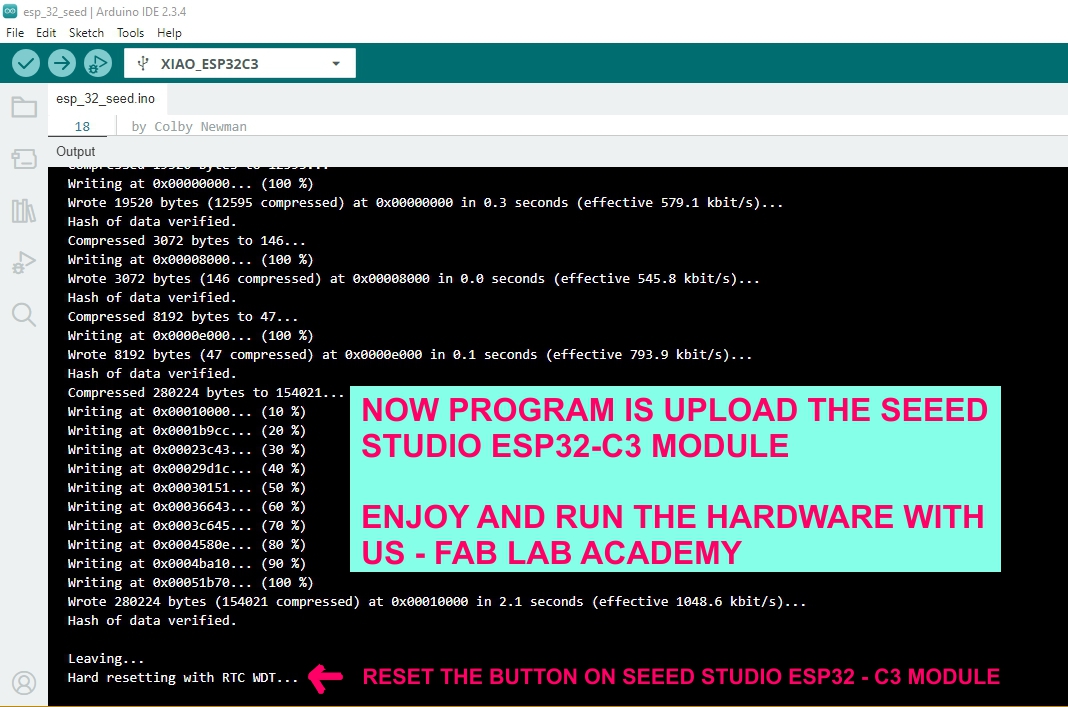Click 'Writing at 0x00036643... (60 %)' line
This screenshot has width=1068, height=707.
[x=187, y=507]
